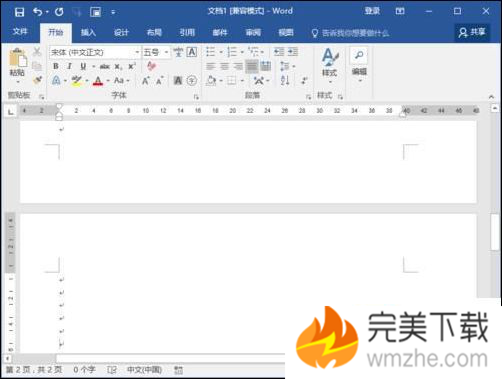Click the Paste clipboard icon
Viewport: 502px width, 379px height.
coord(17,57)
